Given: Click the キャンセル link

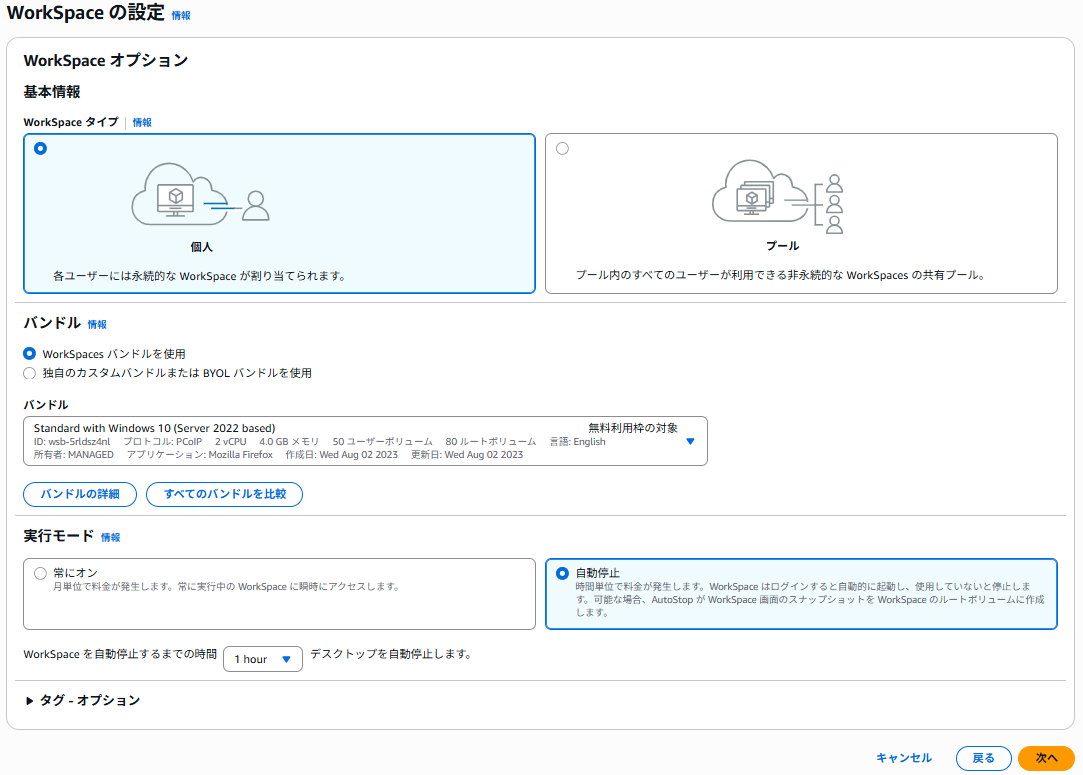Looking at the screenshot, I should pos(904,758).
